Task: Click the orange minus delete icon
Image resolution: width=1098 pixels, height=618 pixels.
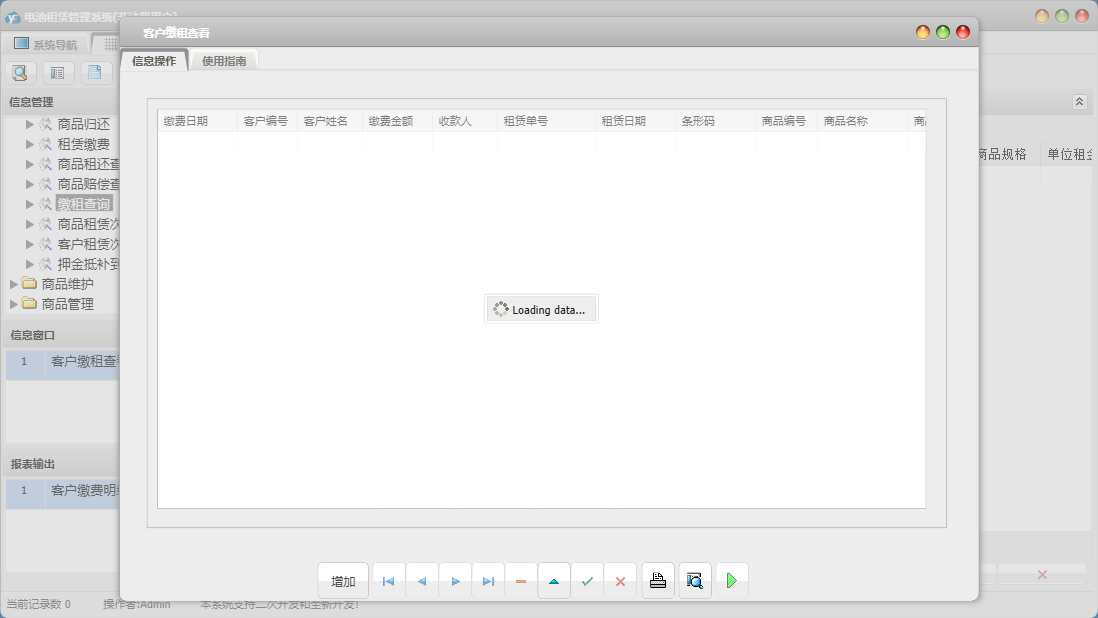Action: tap(521, 581)
